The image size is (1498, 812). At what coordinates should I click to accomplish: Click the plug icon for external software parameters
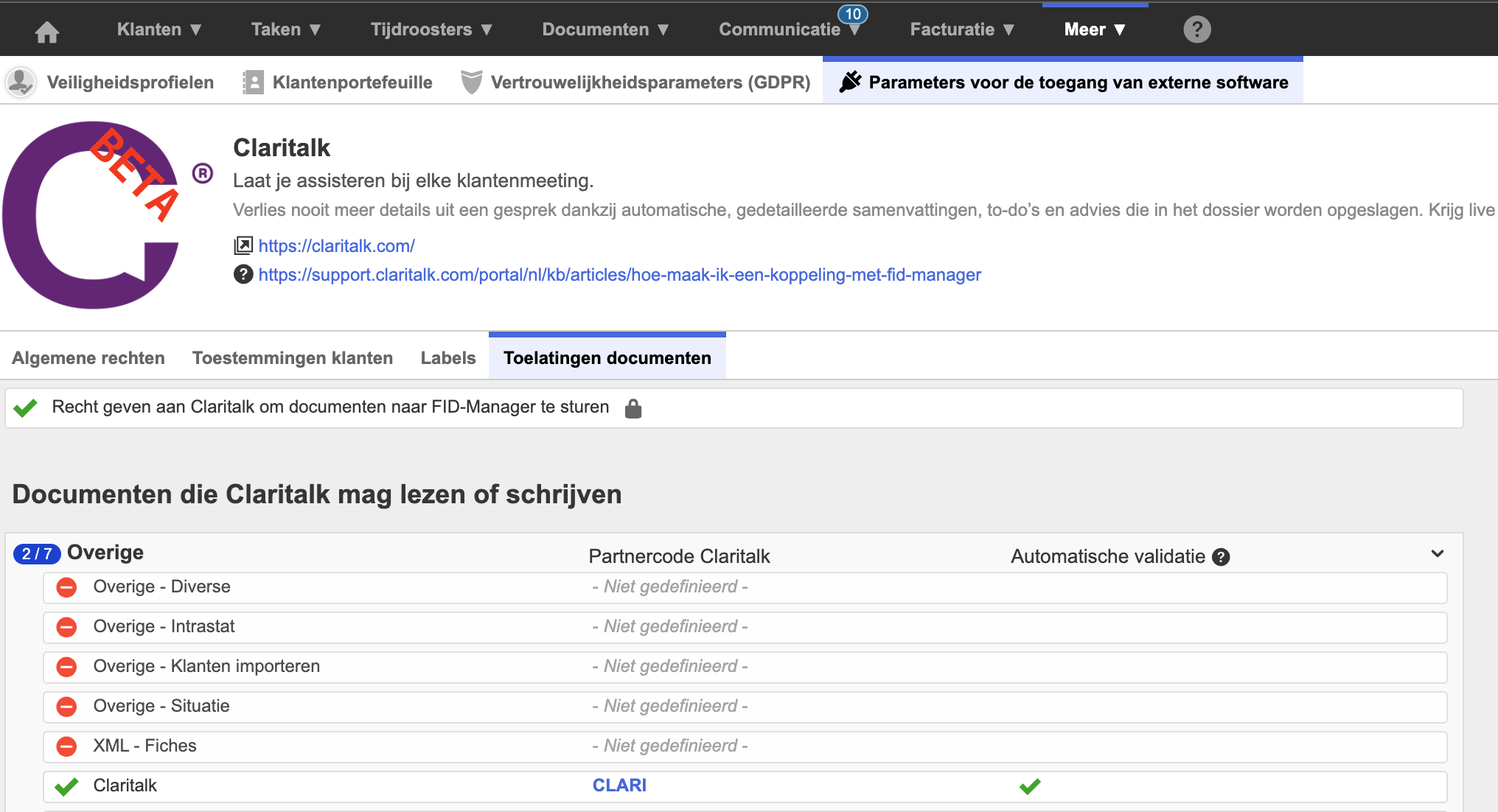tap(850, 82)
